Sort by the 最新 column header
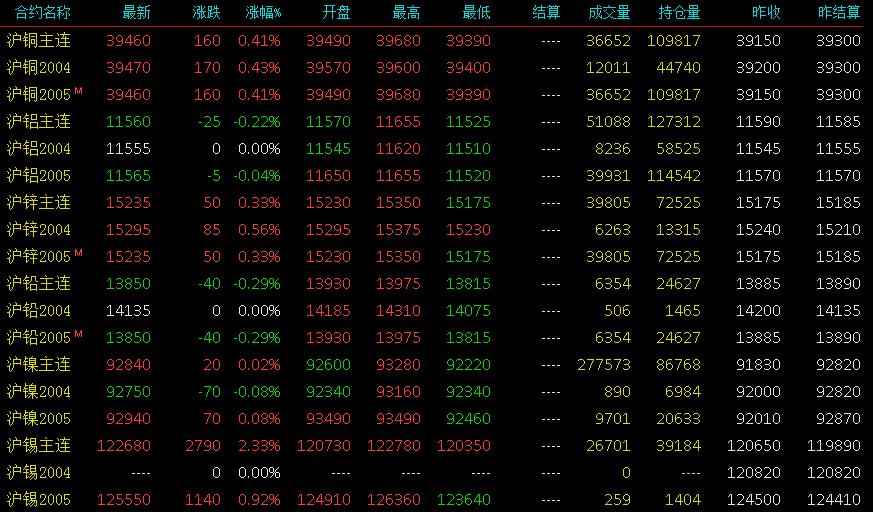The width and height of the screenshot is (873, 512). (x=136, y=12)
